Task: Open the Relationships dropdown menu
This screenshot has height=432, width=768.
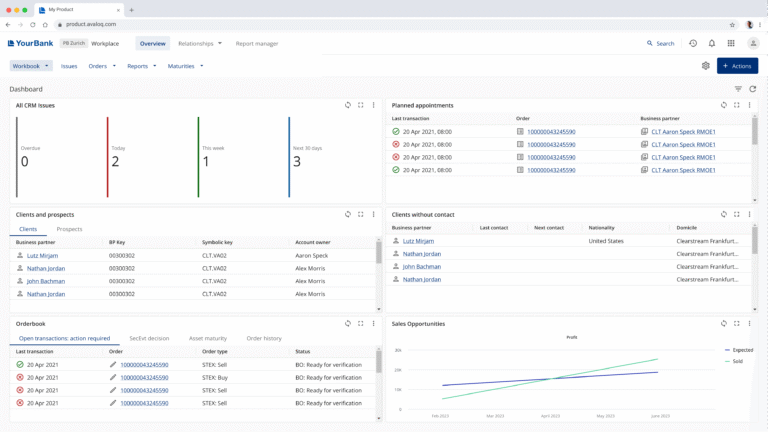Action: pos(200,44)
